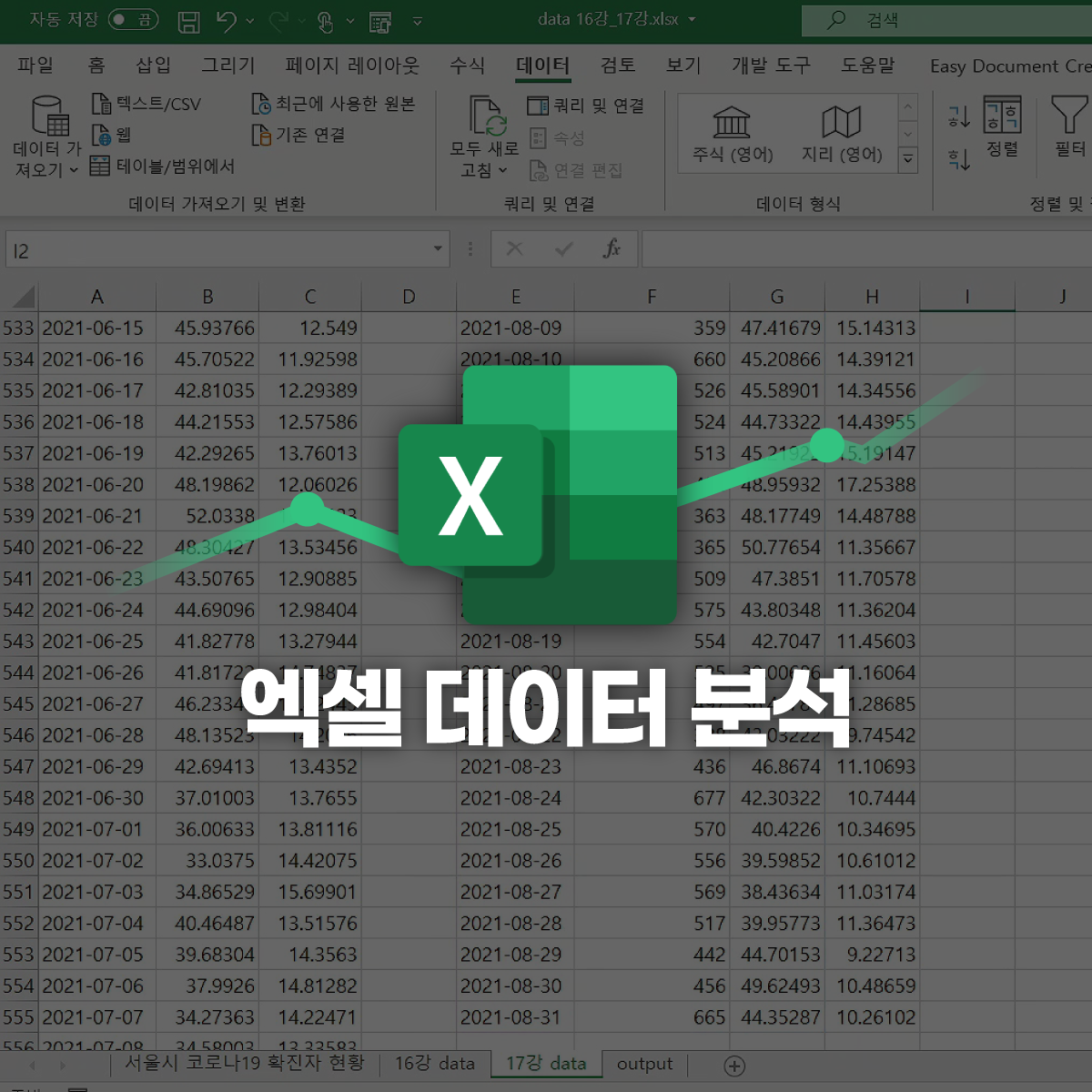Click the Save disk icon
1092x1092 pixels.
pyautogui.click(x=188, y=21)
